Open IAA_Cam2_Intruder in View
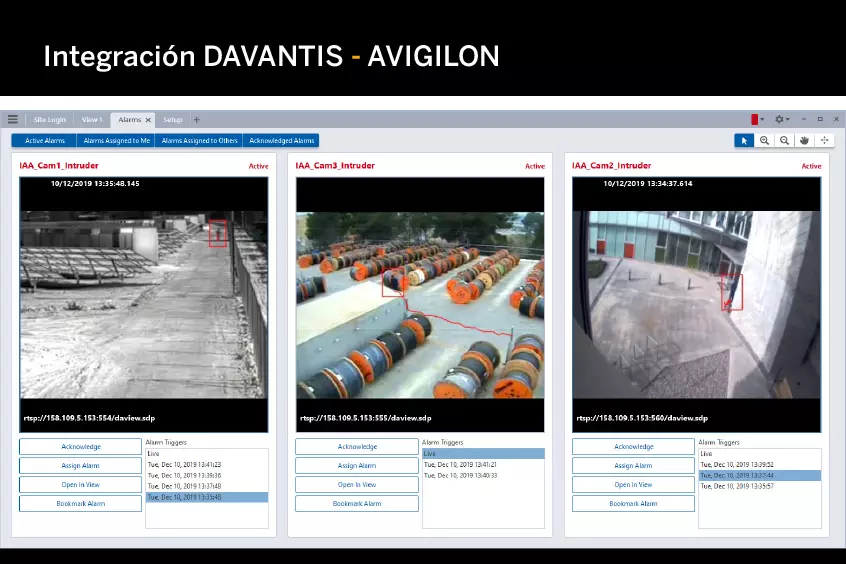The image size is (846, 564). 633,485
